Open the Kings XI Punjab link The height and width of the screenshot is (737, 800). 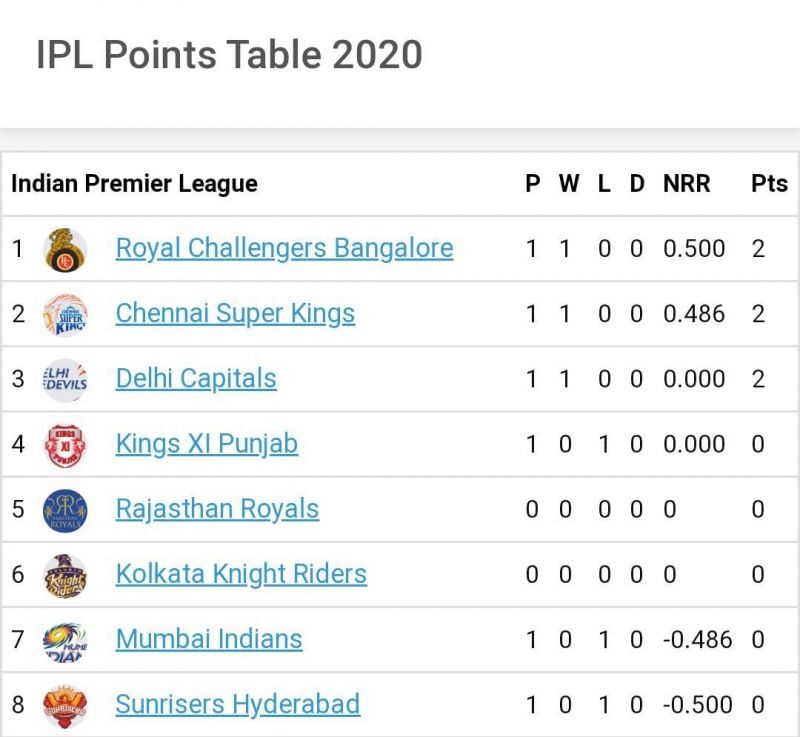point(206,443)
